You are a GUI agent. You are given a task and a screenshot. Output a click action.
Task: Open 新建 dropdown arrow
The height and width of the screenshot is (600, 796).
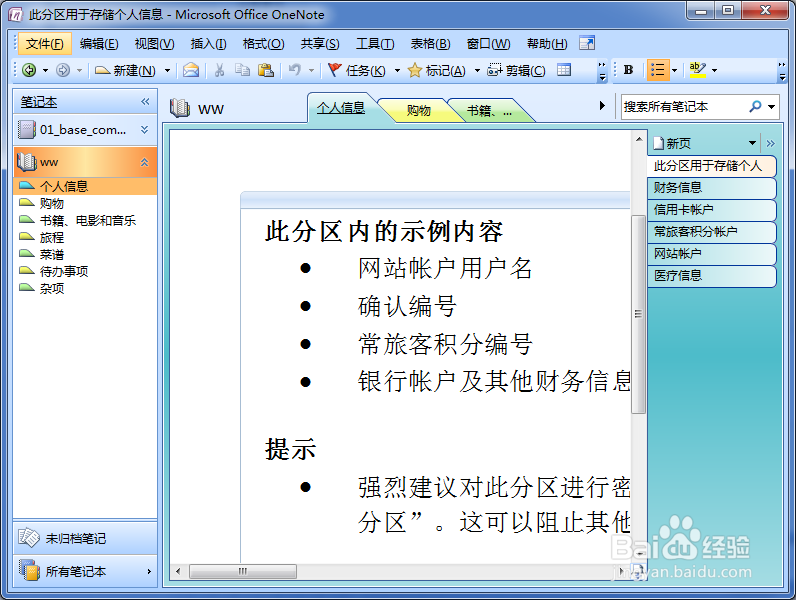[x=167, y=70]
